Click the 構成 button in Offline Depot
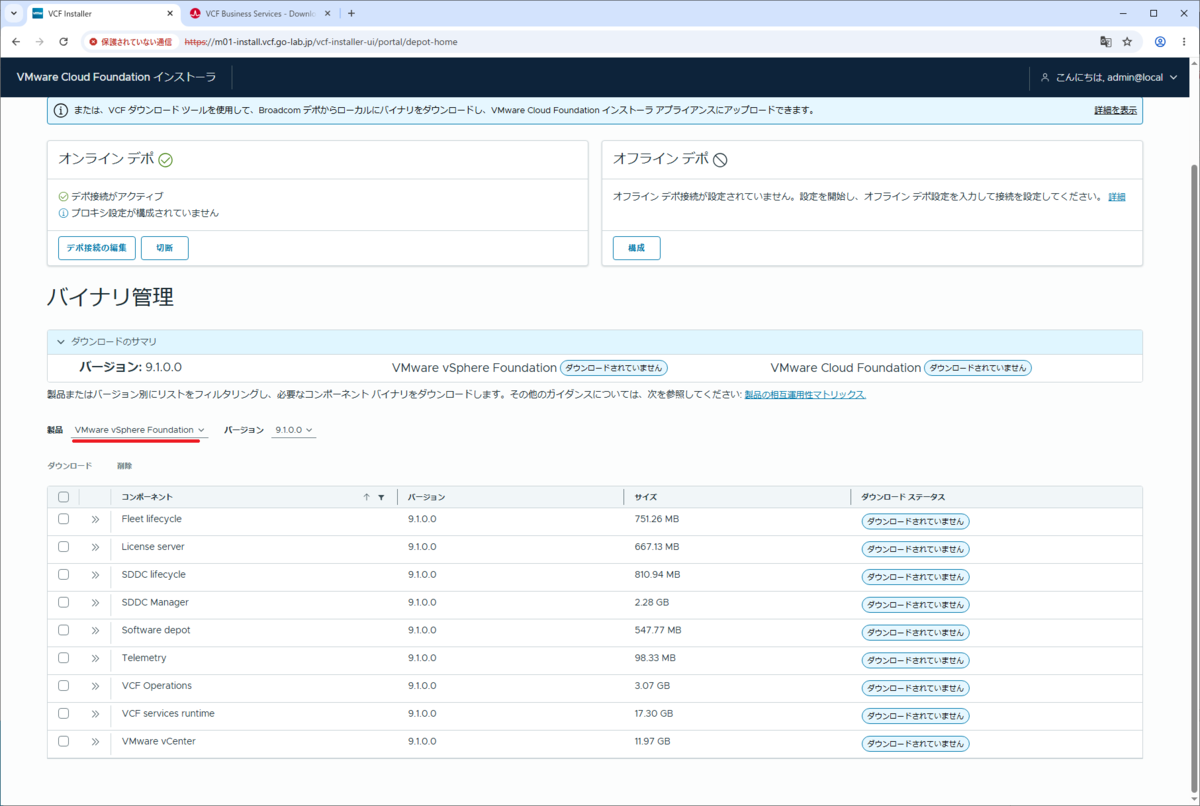 click(x=636, y=248)
